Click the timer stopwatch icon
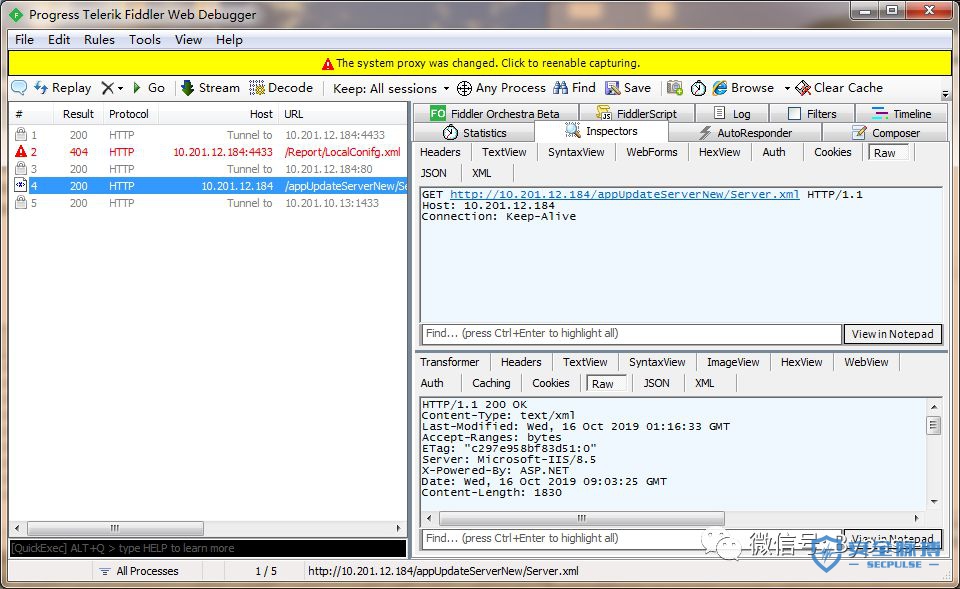The height and width of the screenshot is (589, 960). tap(698, 88)
